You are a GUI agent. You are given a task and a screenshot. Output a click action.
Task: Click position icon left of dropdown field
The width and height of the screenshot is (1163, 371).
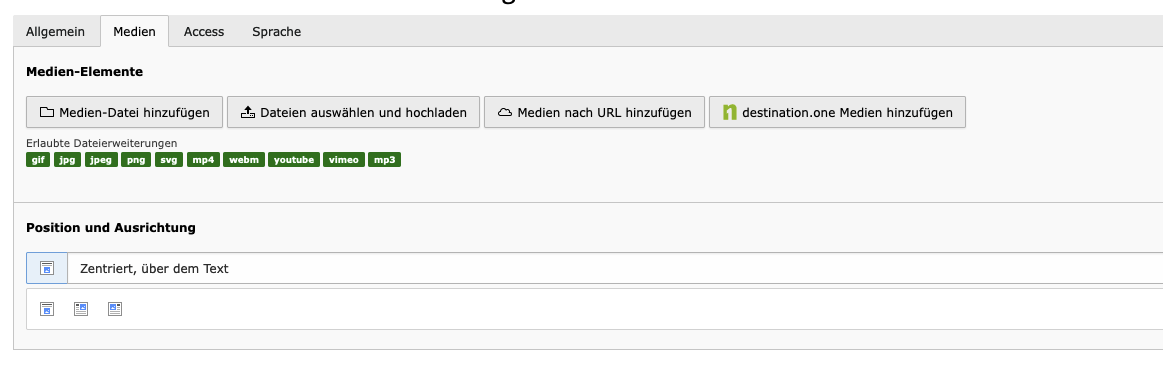(47, 268)
